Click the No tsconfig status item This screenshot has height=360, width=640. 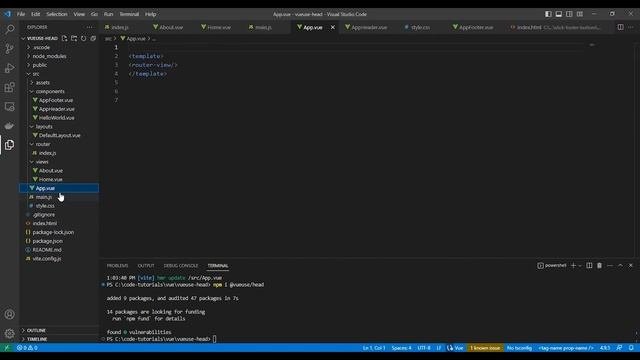519,348
